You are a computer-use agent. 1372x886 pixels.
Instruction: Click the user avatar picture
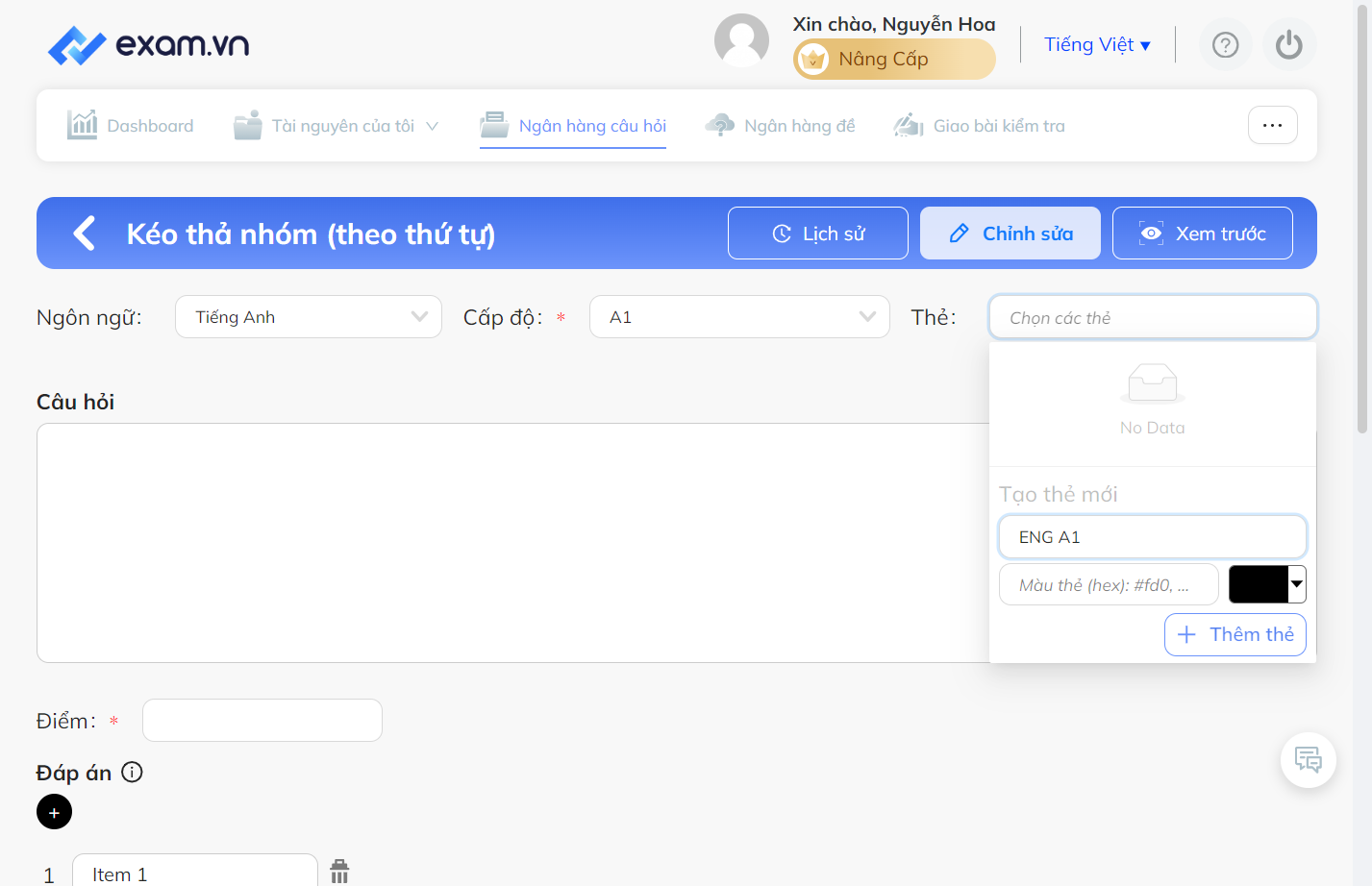741,40
